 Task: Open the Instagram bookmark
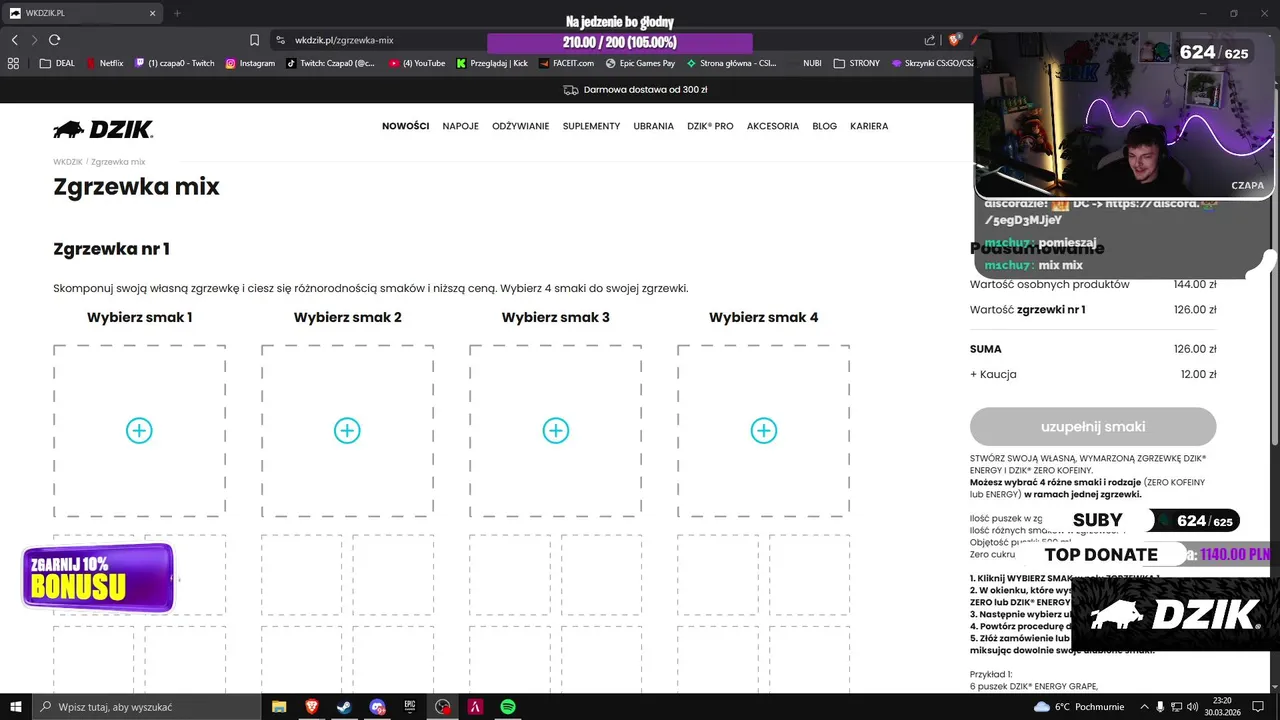tap(250, 63)
